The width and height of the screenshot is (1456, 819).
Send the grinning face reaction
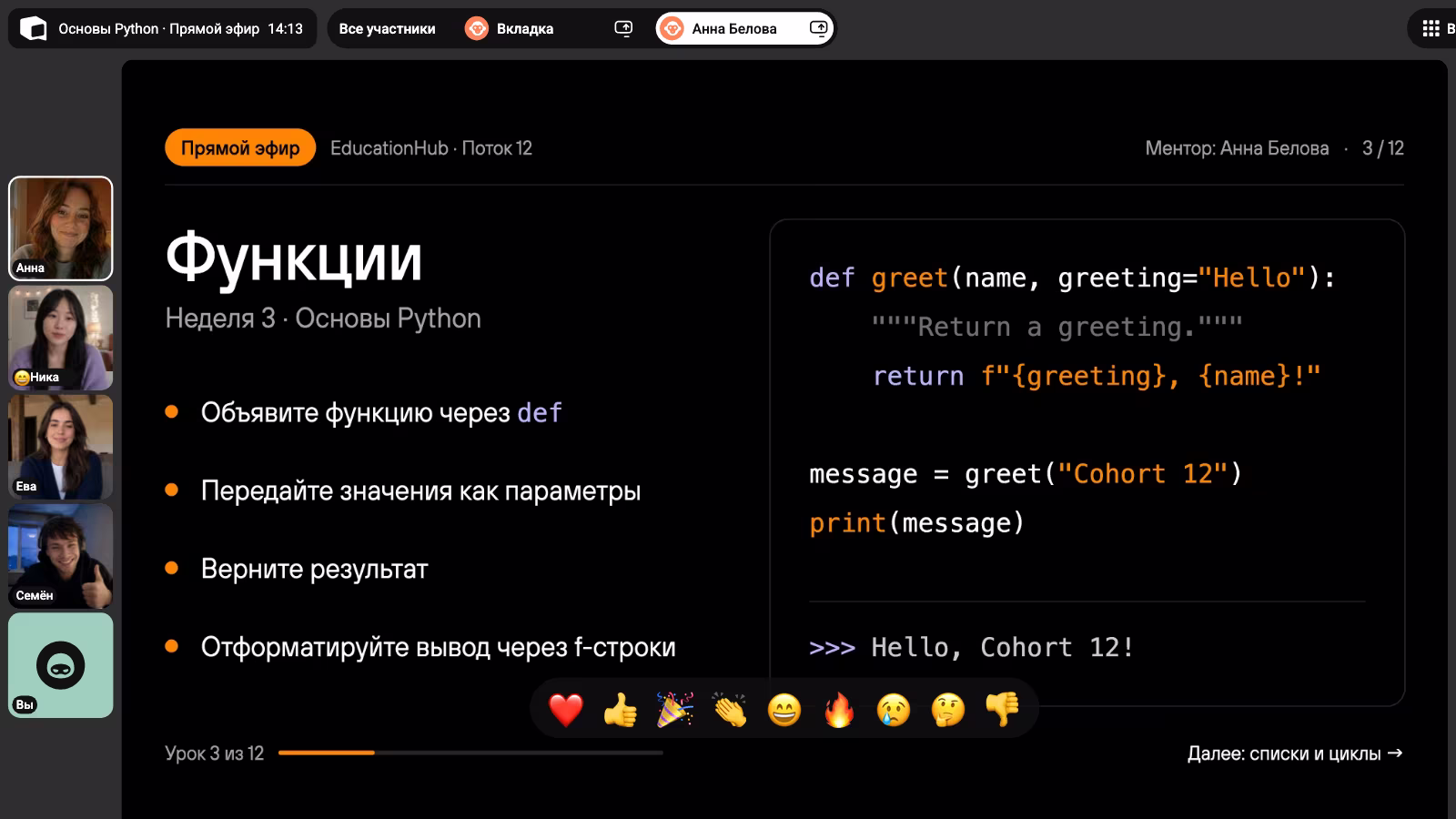784,710
